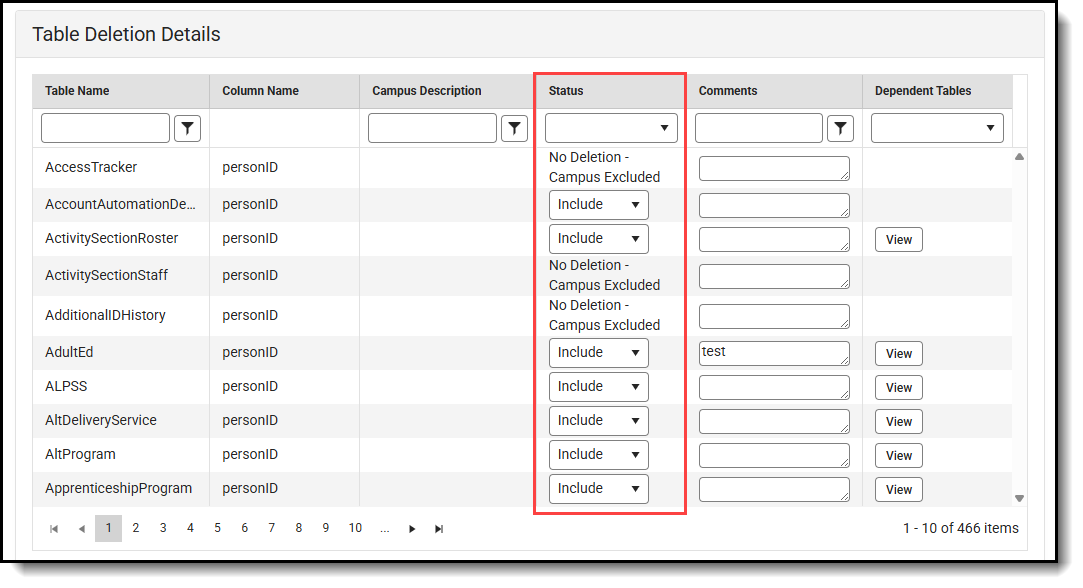Select page 2 in the pagination bar
The image size is (1083, 588).
(x=135, y=528)
